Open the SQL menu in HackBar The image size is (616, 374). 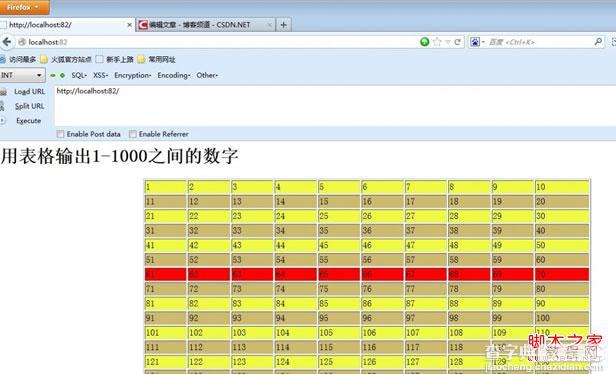pos(79,75)
